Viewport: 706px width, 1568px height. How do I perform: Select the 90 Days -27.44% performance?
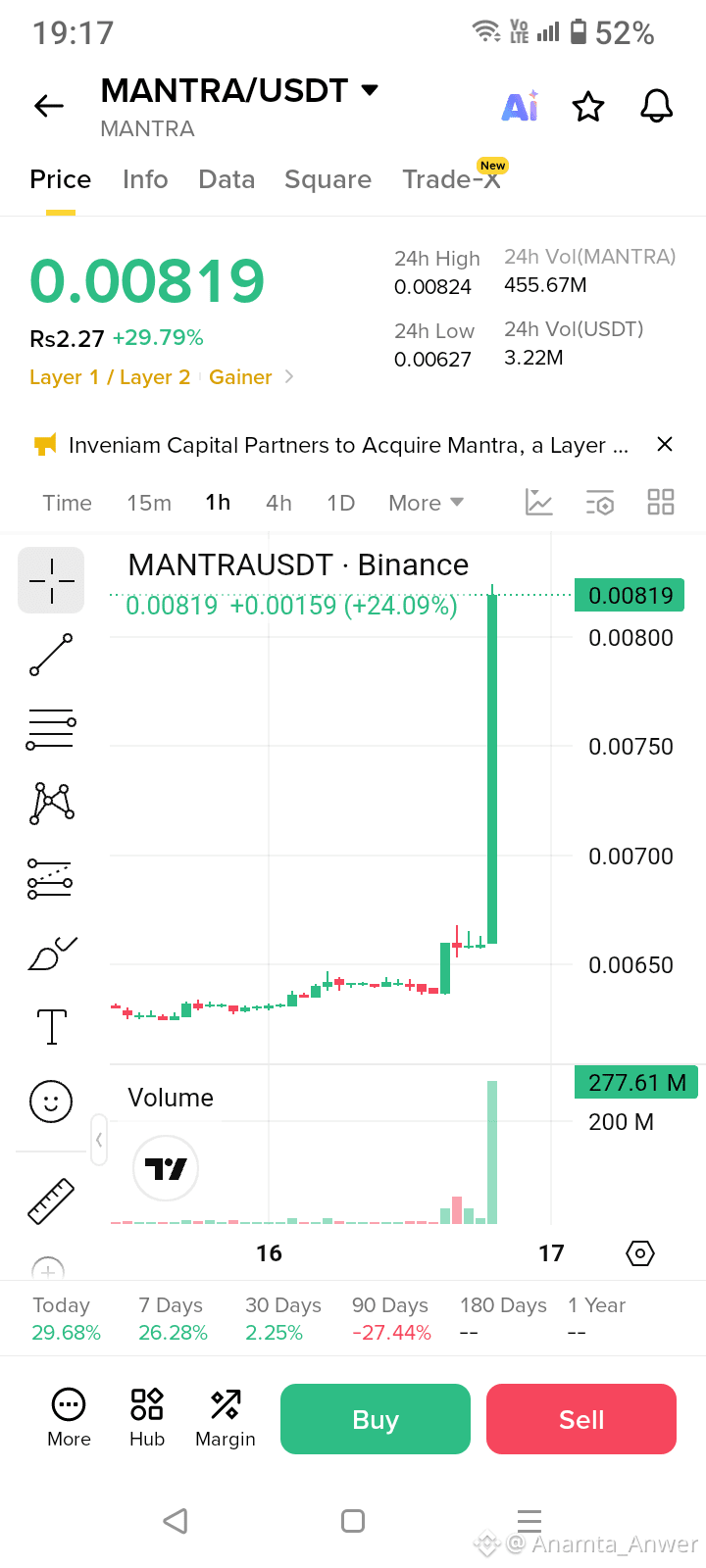391,1319
